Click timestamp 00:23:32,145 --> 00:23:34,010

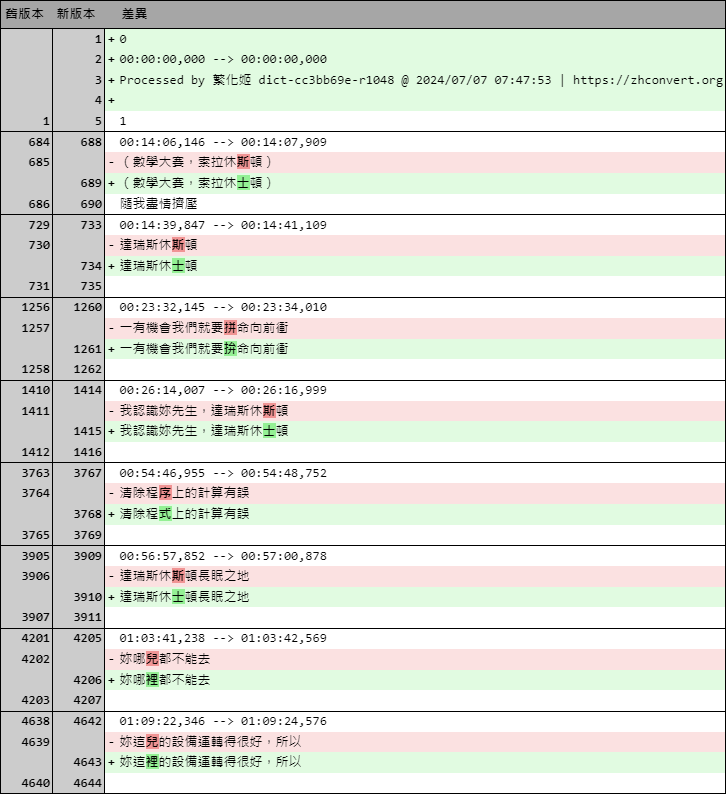pos(223,307)
